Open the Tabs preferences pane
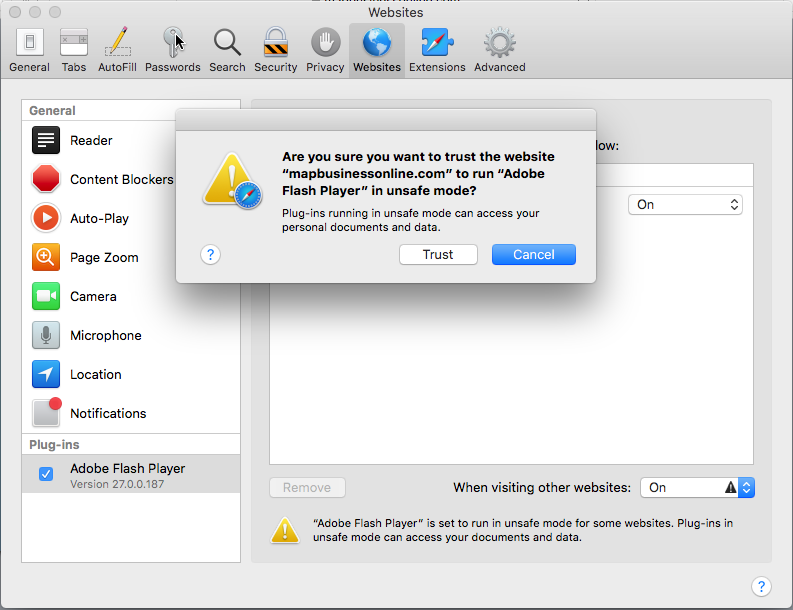The width and height of the screenshot is (793, 610). tap(74, 51)
